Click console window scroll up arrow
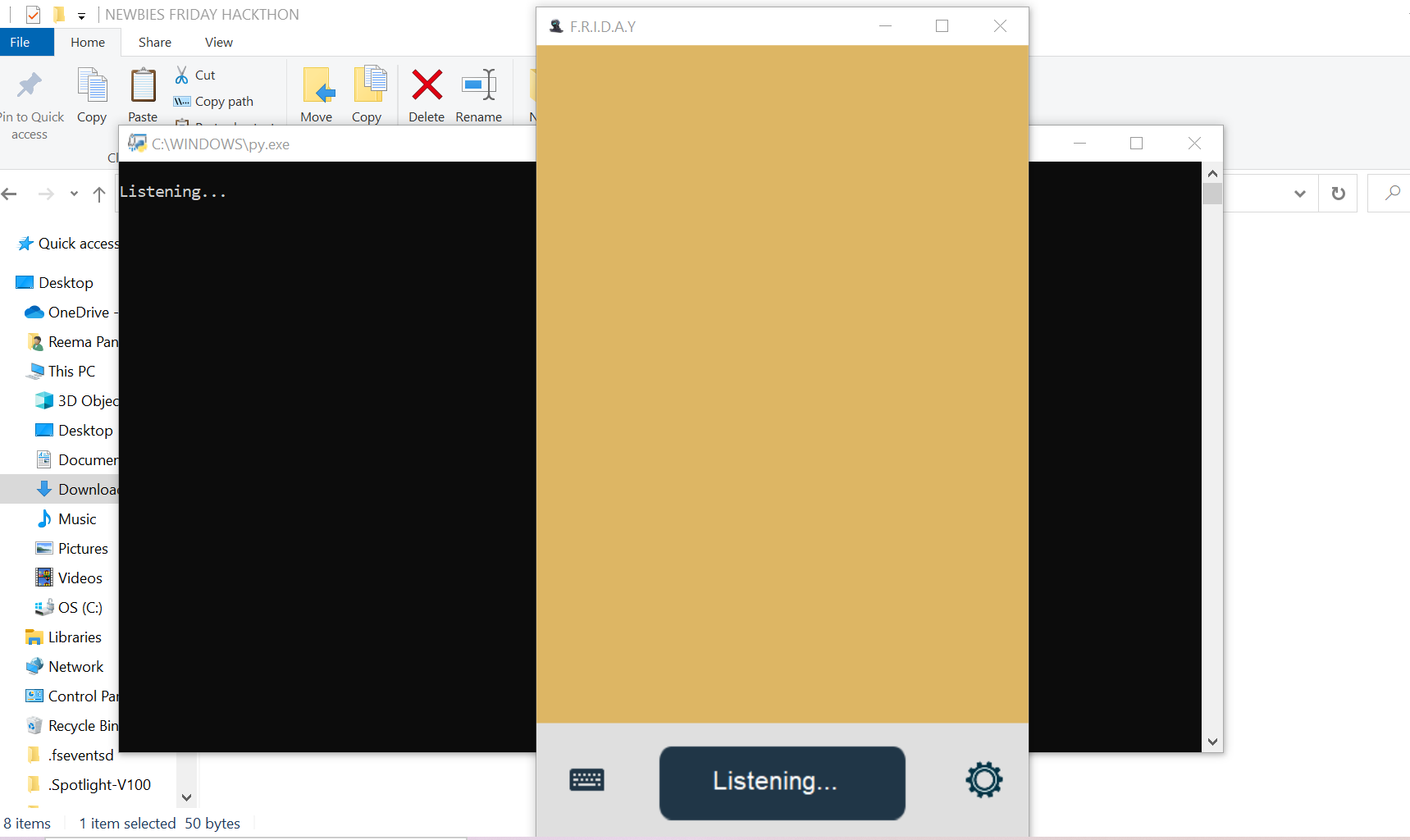Image resolution: width=1410 pixels, height=840 pixels. pyautogui.click(x=1212, y=174)
